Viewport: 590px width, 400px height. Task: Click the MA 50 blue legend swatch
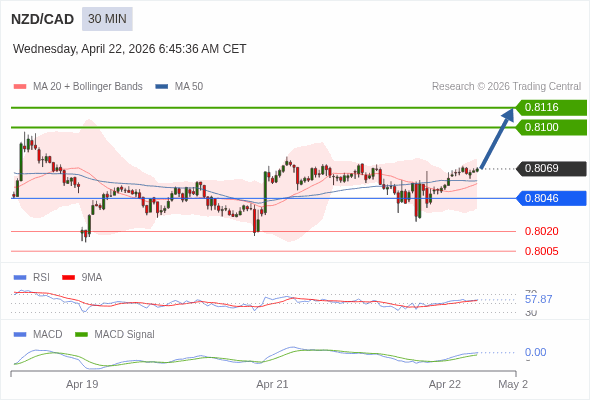162,87
